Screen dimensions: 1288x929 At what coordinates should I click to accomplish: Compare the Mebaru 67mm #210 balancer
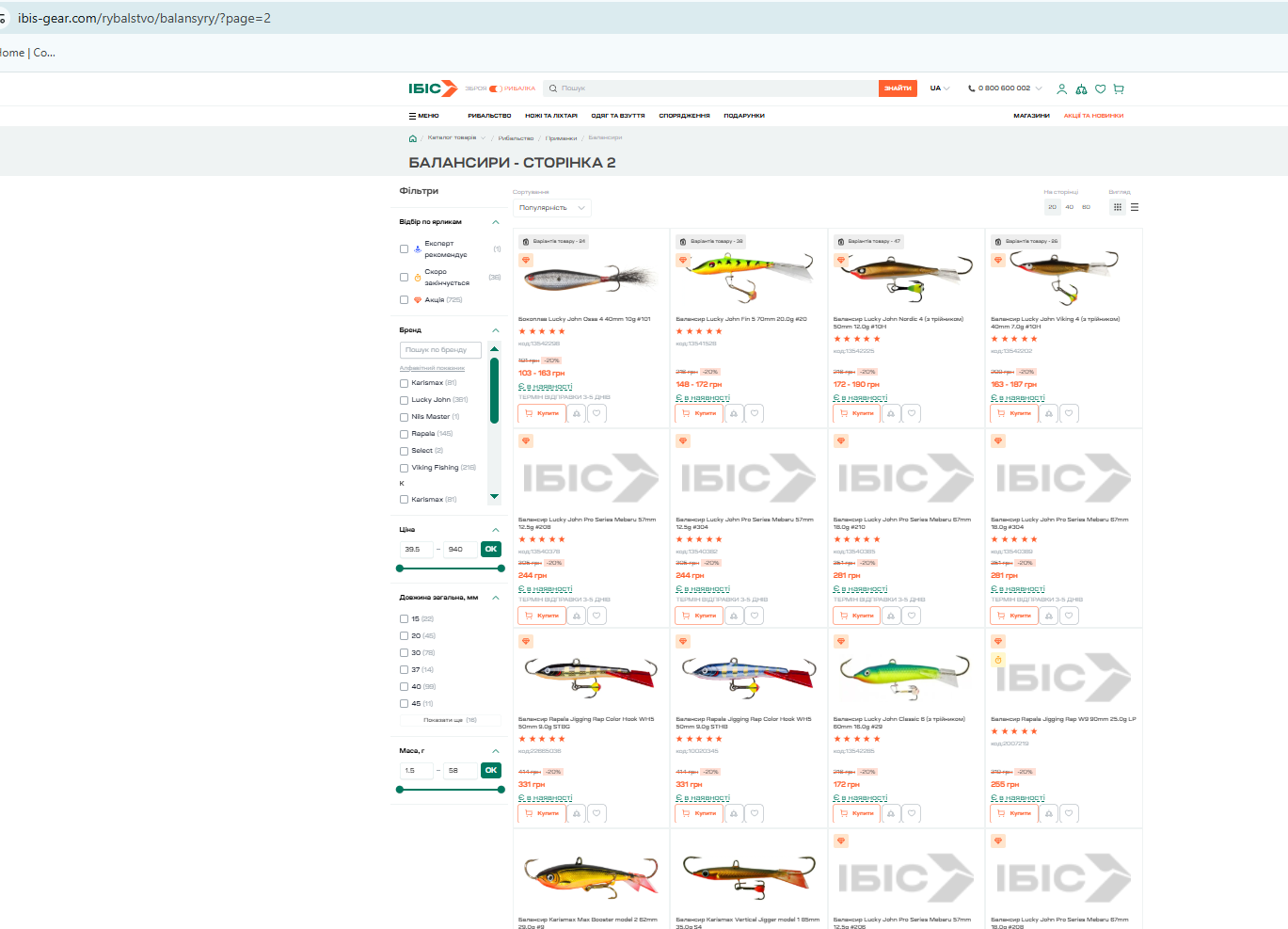891,616
